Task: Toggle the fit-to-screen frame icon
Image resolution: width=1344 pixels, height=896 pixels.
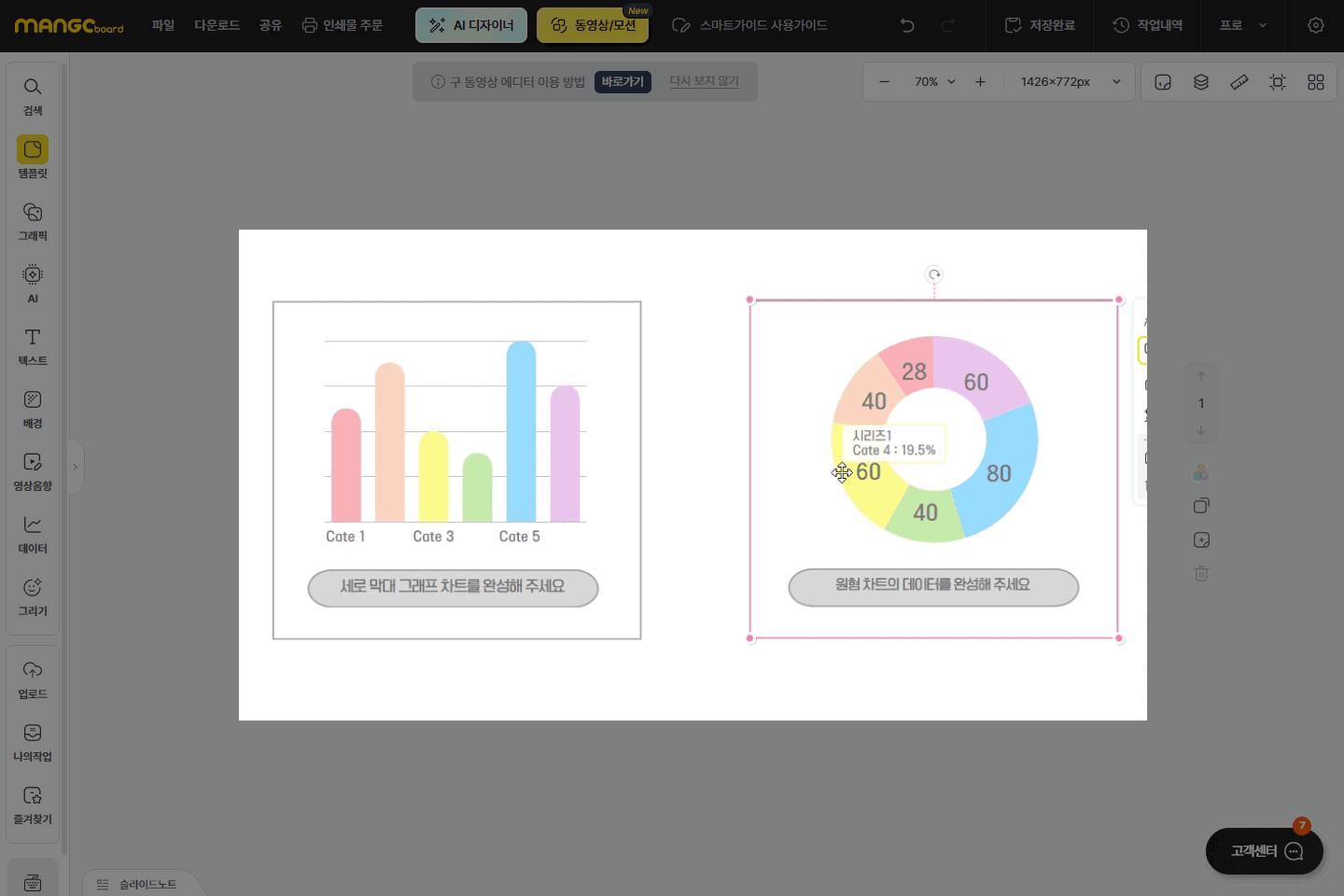Action: (1278, 82)
